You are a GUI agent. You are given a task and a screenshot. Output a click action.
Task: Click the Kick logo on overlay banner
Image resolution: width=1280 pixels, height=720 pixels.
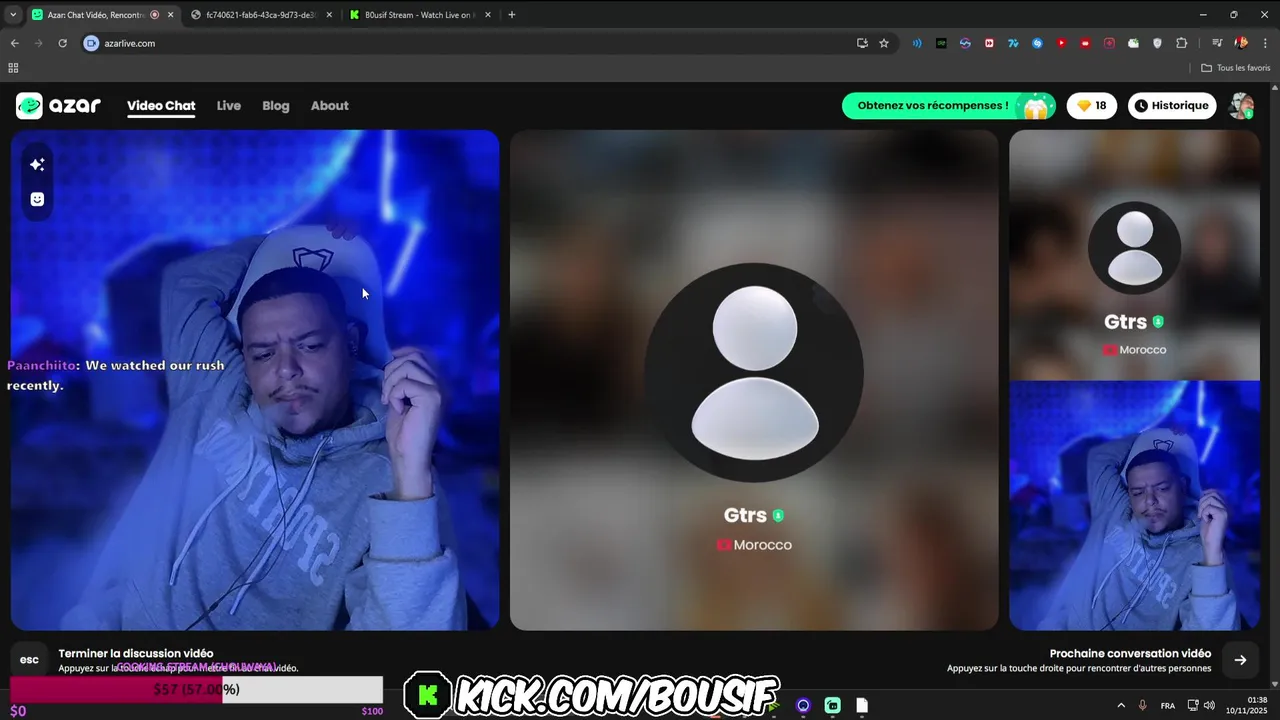click(x=428, y=695)
